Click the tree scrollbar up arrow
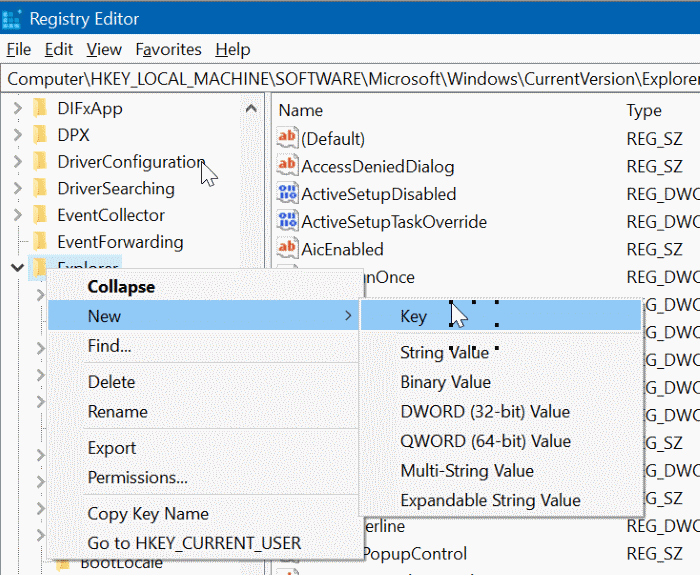700x575 pixels. [251, 108]
